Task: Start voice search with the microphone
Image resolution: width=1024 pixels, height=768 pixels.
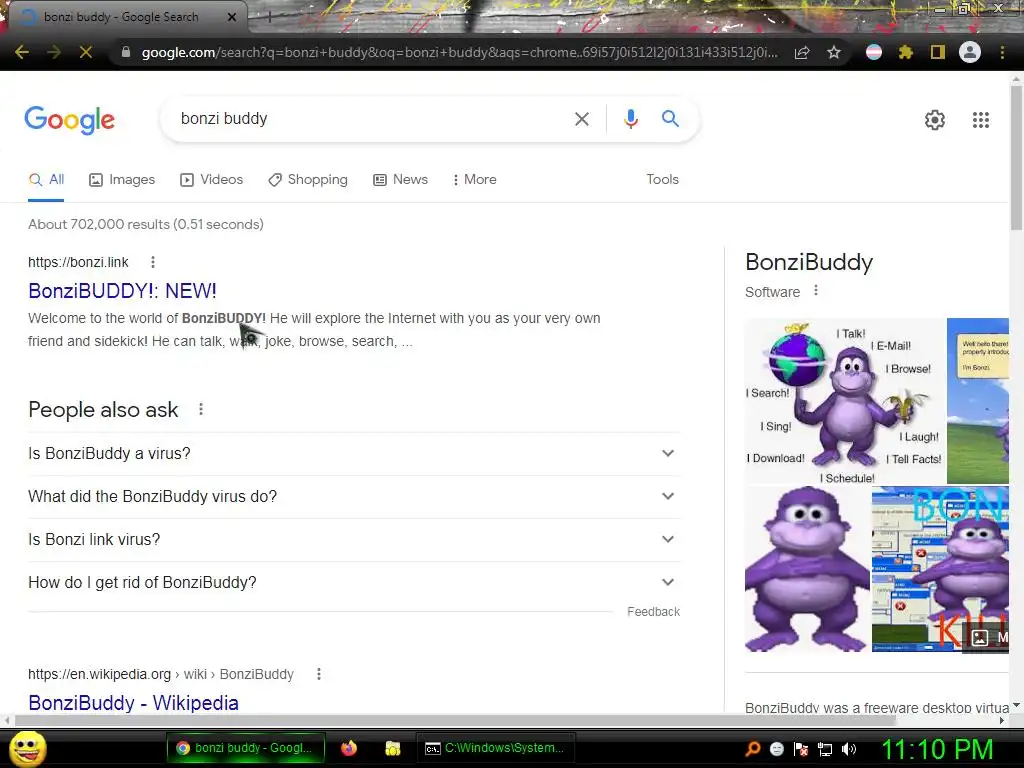Action: click(x=630, y=119)
